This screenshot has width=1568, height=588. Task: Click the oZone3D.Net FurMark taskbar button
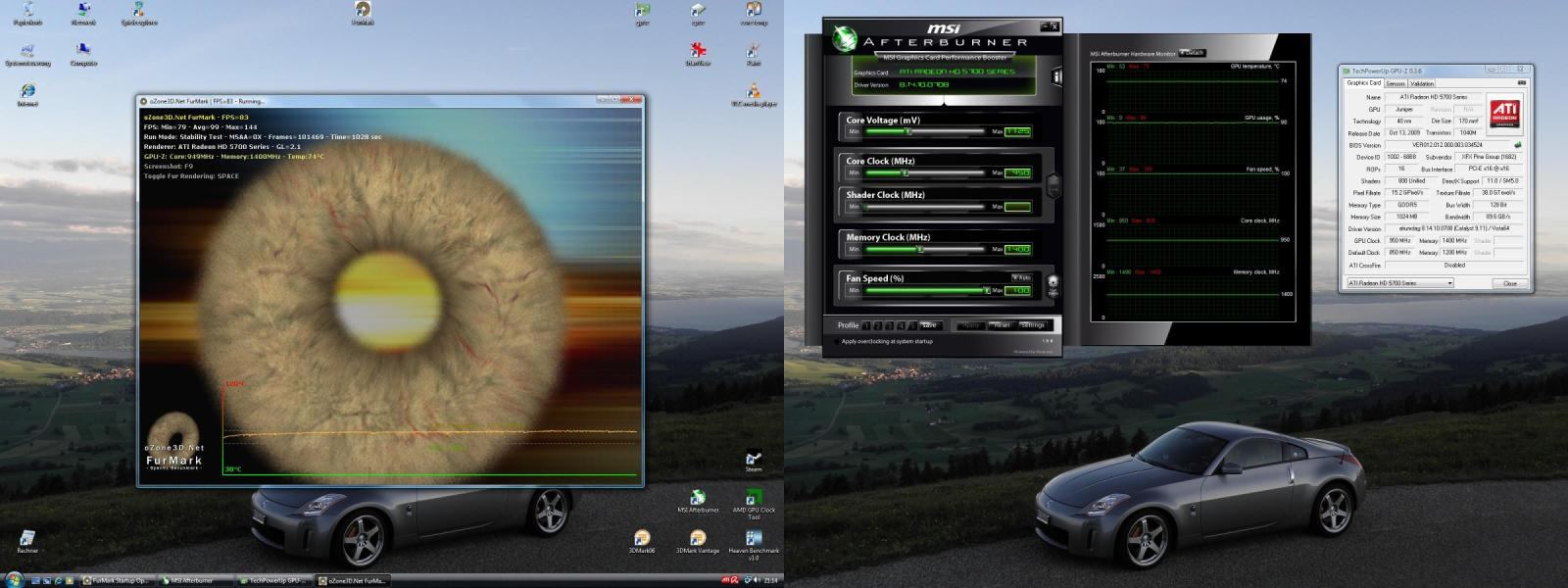pyautogui.click(x=355, y=580)
